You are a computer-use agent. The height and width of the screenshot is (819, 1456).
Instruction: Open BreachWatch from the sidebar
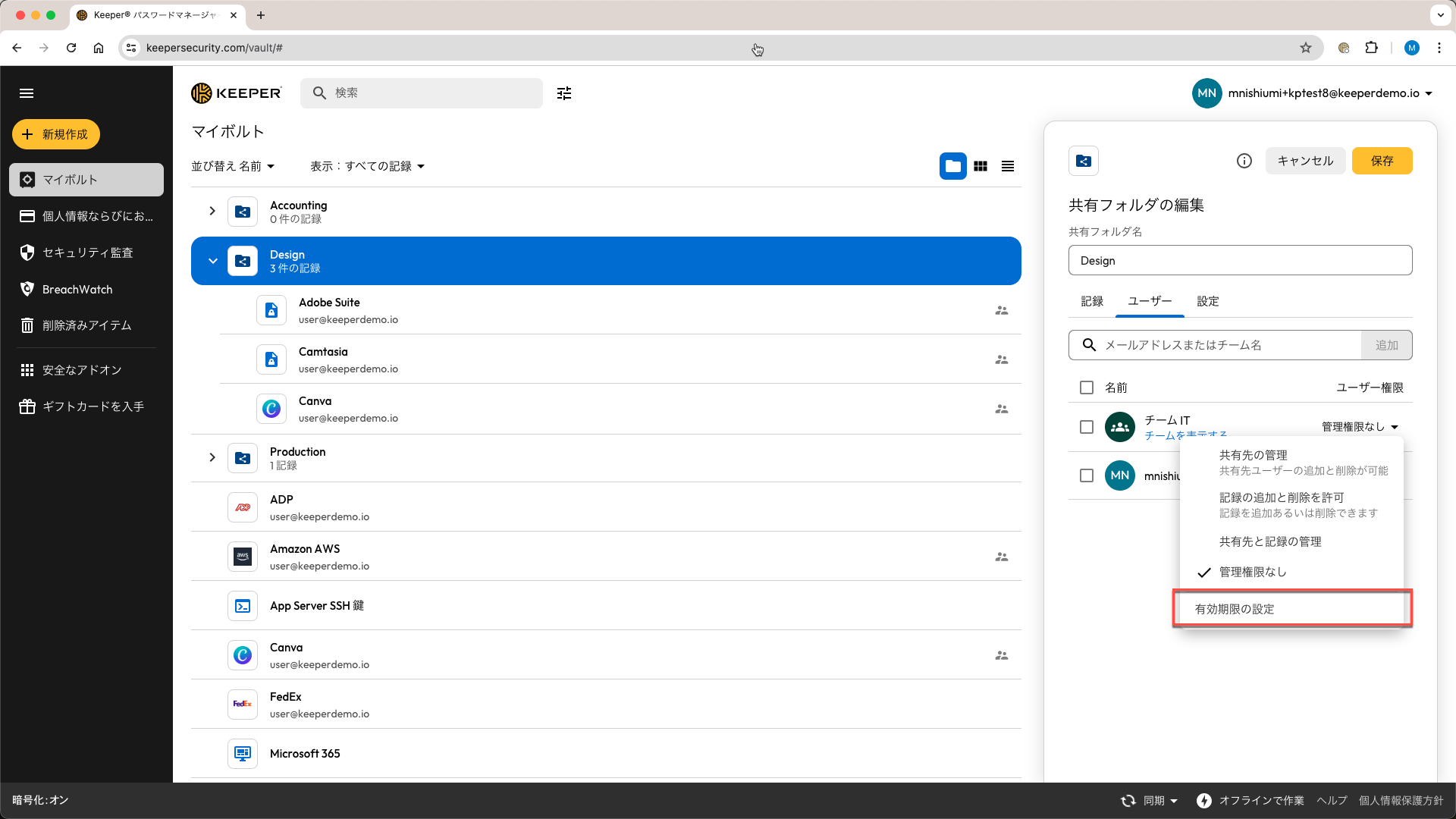click(x=77, y=289)
